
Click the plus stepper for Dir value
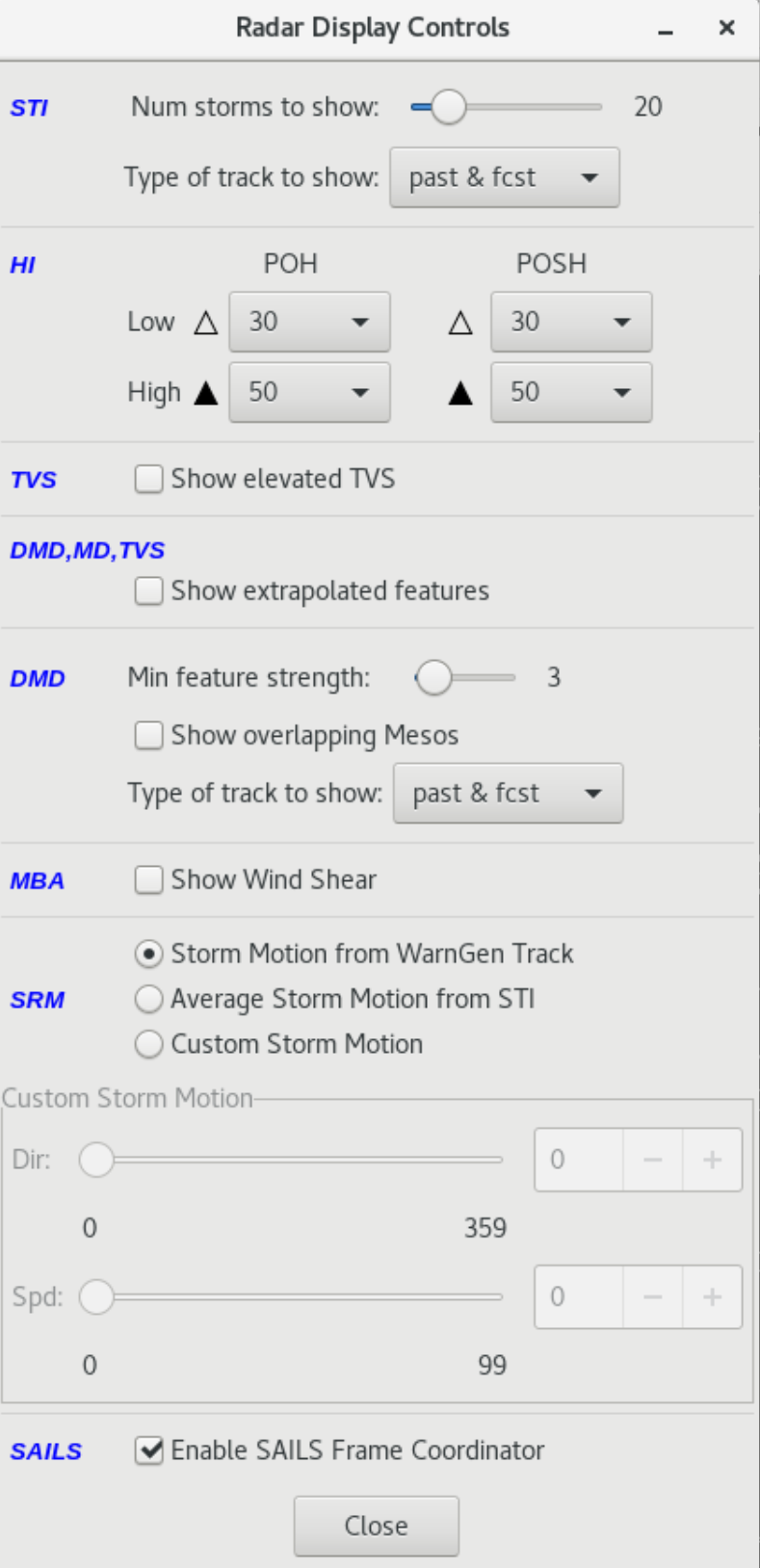click(x=712, y=1160)
